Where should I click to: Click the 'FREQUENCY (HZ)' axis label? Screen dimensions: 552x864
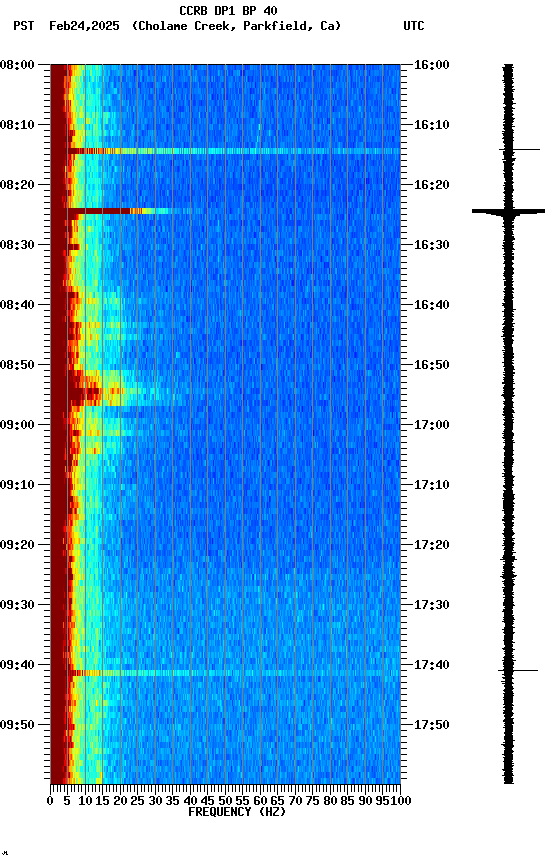pos(237,812)
